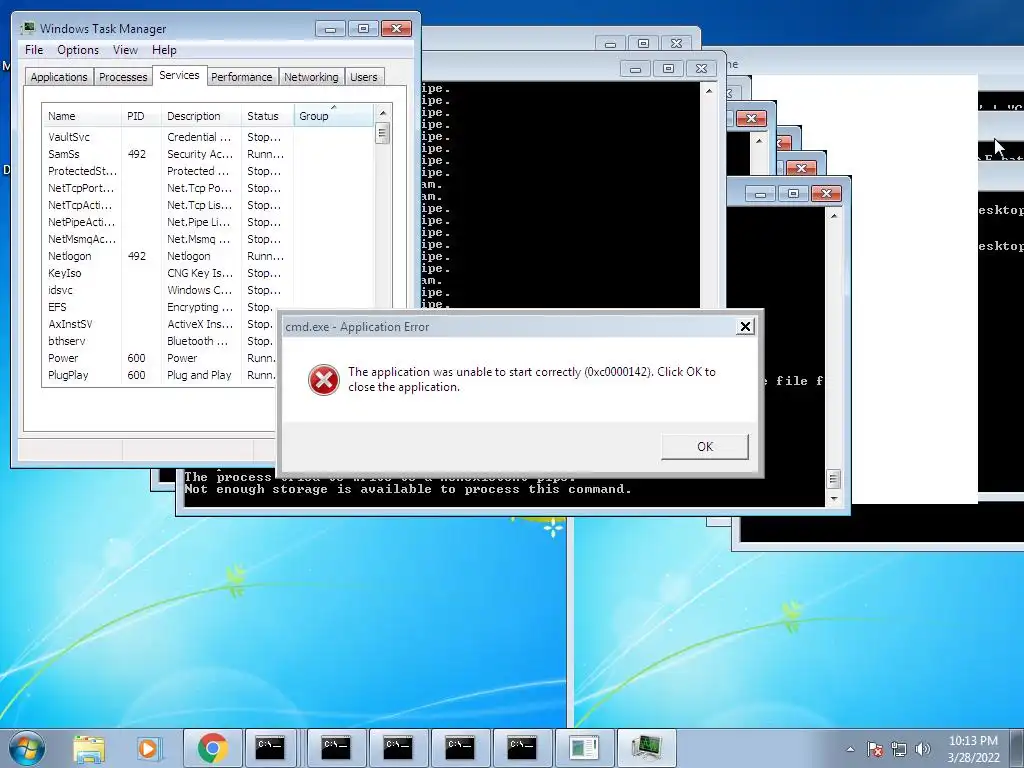
Task: Show hidden tray icons arrow
Action: tap(850, 749)
